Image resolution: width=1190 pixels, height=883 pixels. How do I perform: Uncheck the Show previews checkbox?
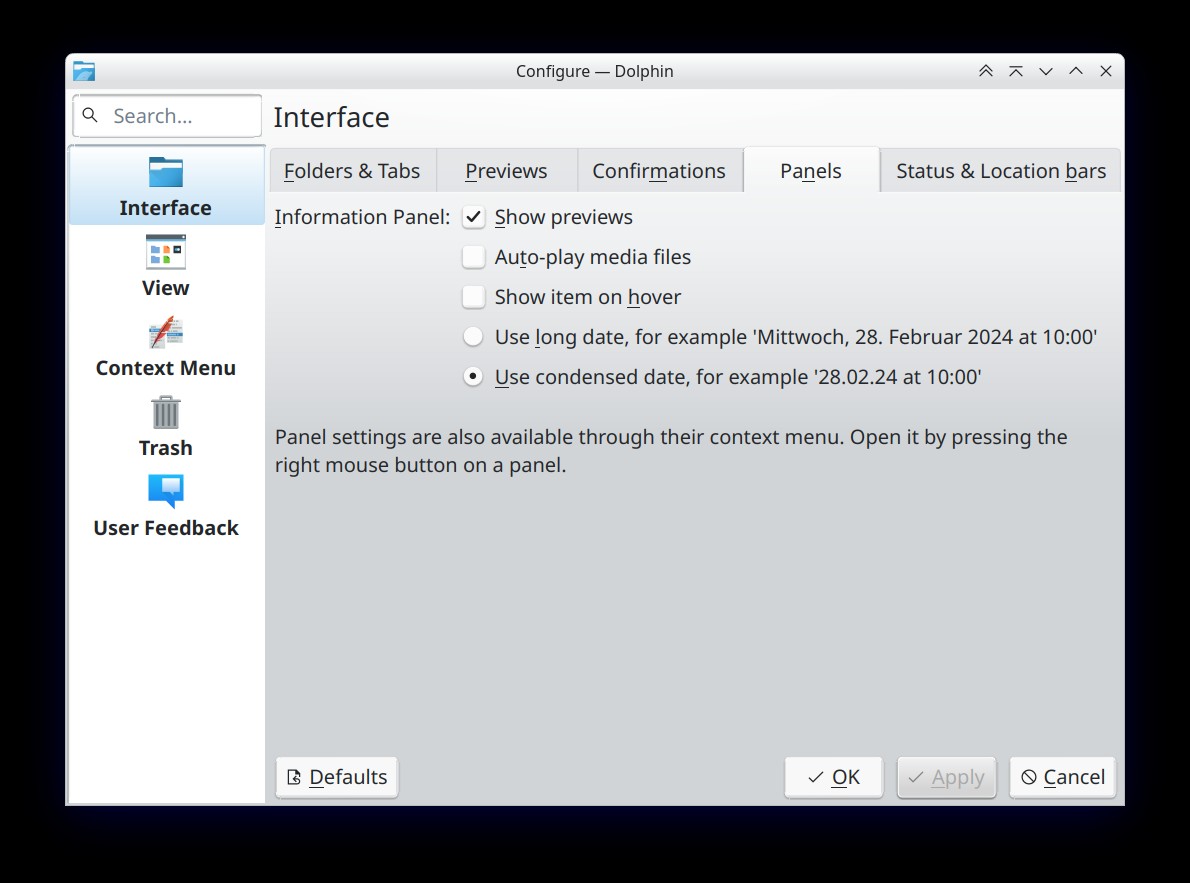474,217
